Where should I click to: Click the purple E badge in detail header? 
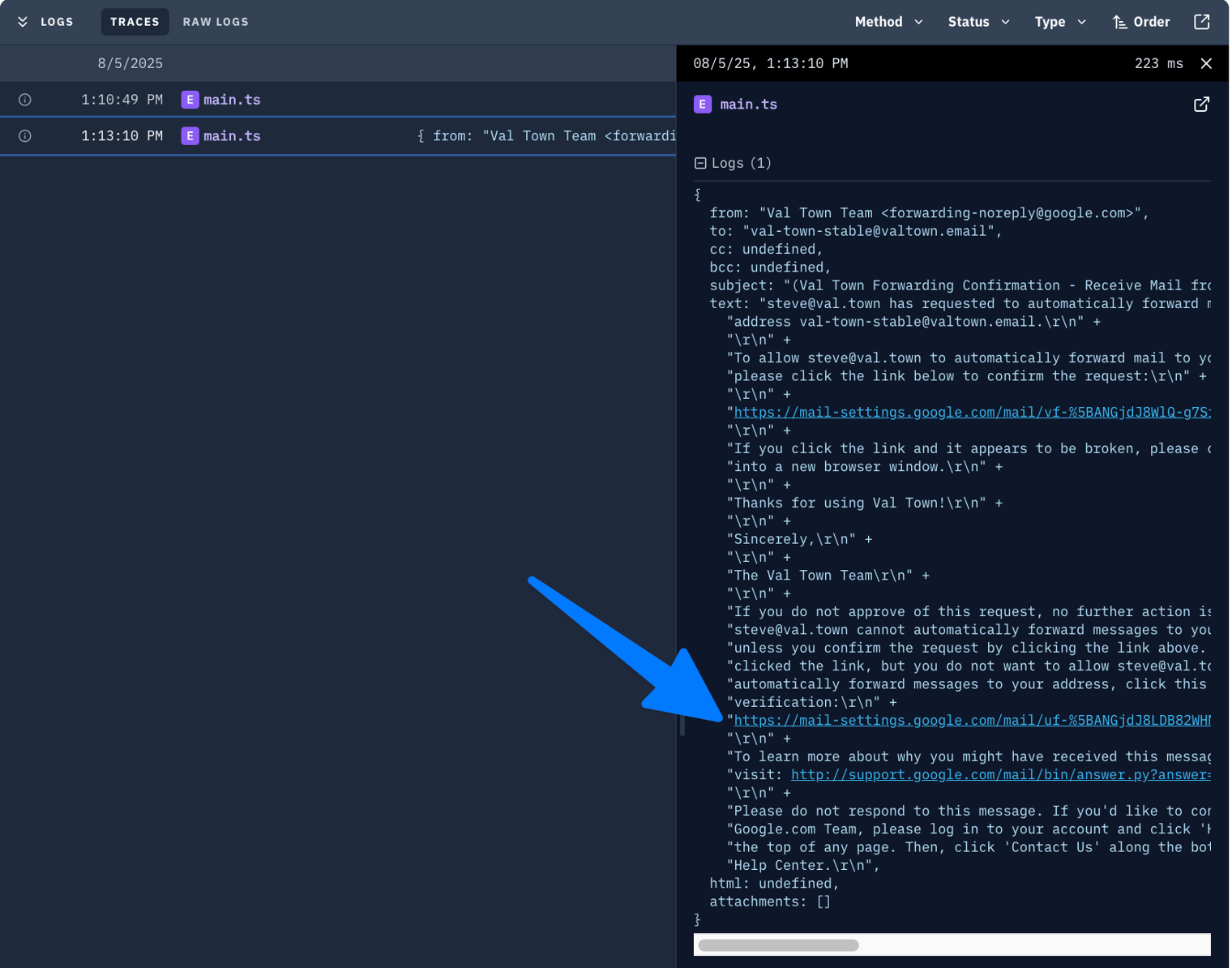point(703,105)
